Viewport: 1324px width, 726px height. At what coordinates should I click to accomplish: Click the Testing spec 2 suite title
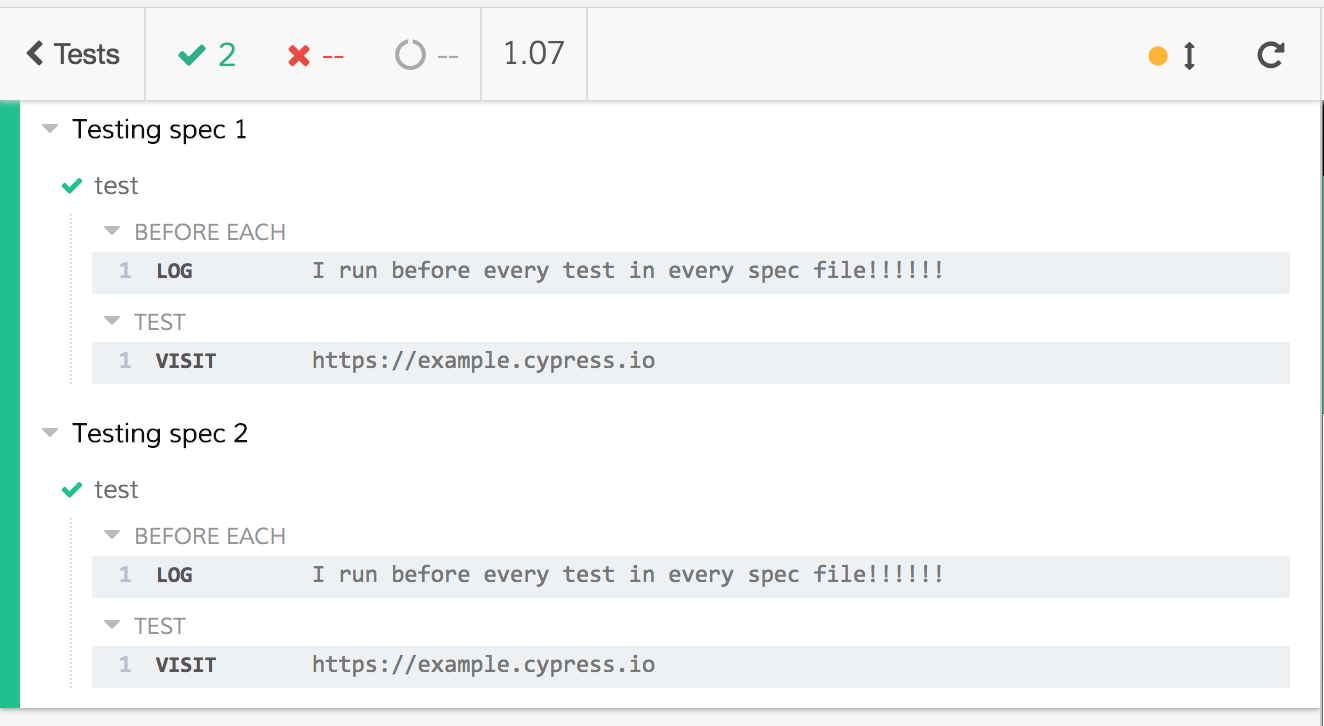[160, 432]
